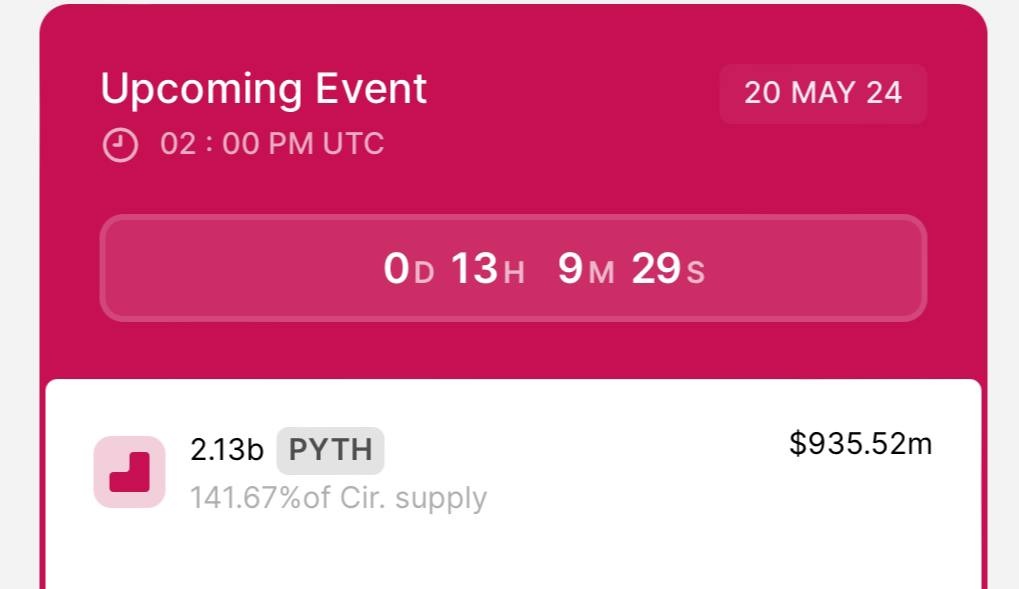Click the 141.67% percentage figure
Viewport: 1019px width, 589px height.
246,498
